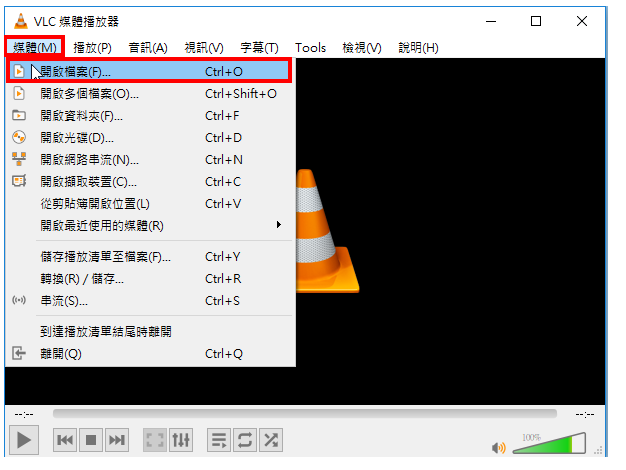The image size is (626, 470).
Task: Toggle fullscreen video mode
Action: coord(155,440)
